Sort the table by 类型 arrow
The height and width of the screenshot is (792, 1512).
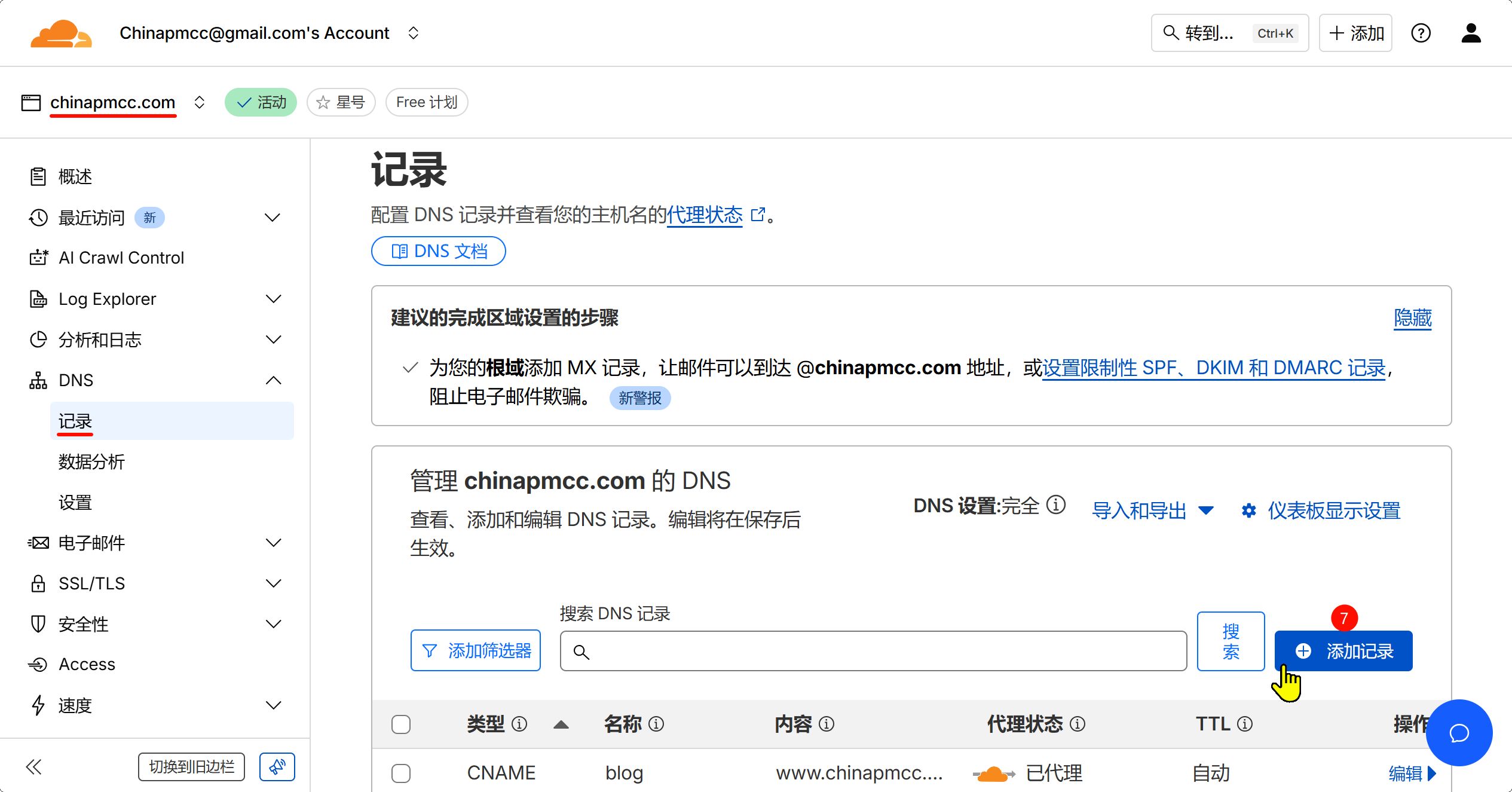pos(561,724)
